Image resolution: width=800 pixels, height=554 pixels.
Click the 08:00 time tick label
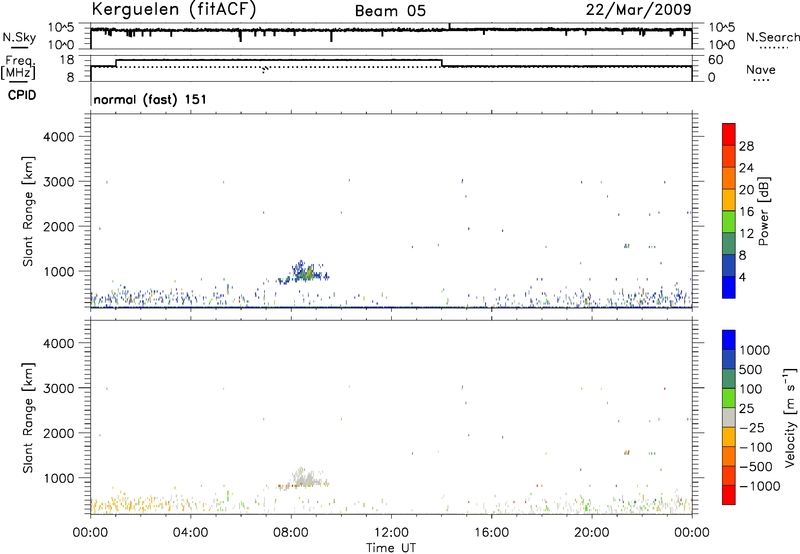coord(290,533)
